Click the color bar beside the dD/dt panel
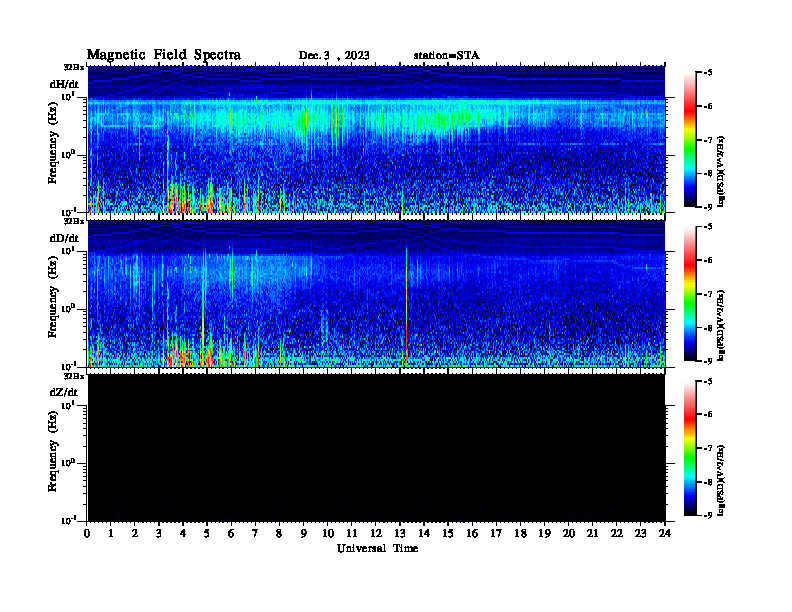792x612 pixels. (x=689, y=294)
